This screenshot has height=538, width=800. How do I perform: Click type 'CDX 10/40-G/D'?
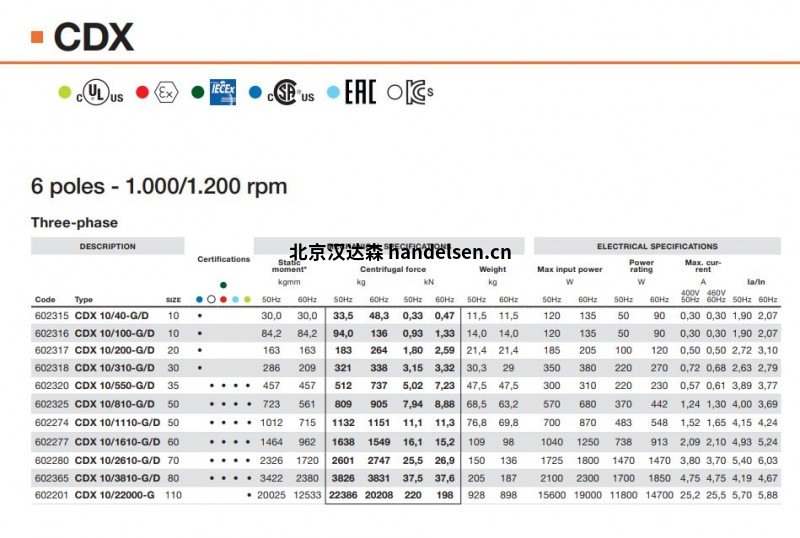112,315
